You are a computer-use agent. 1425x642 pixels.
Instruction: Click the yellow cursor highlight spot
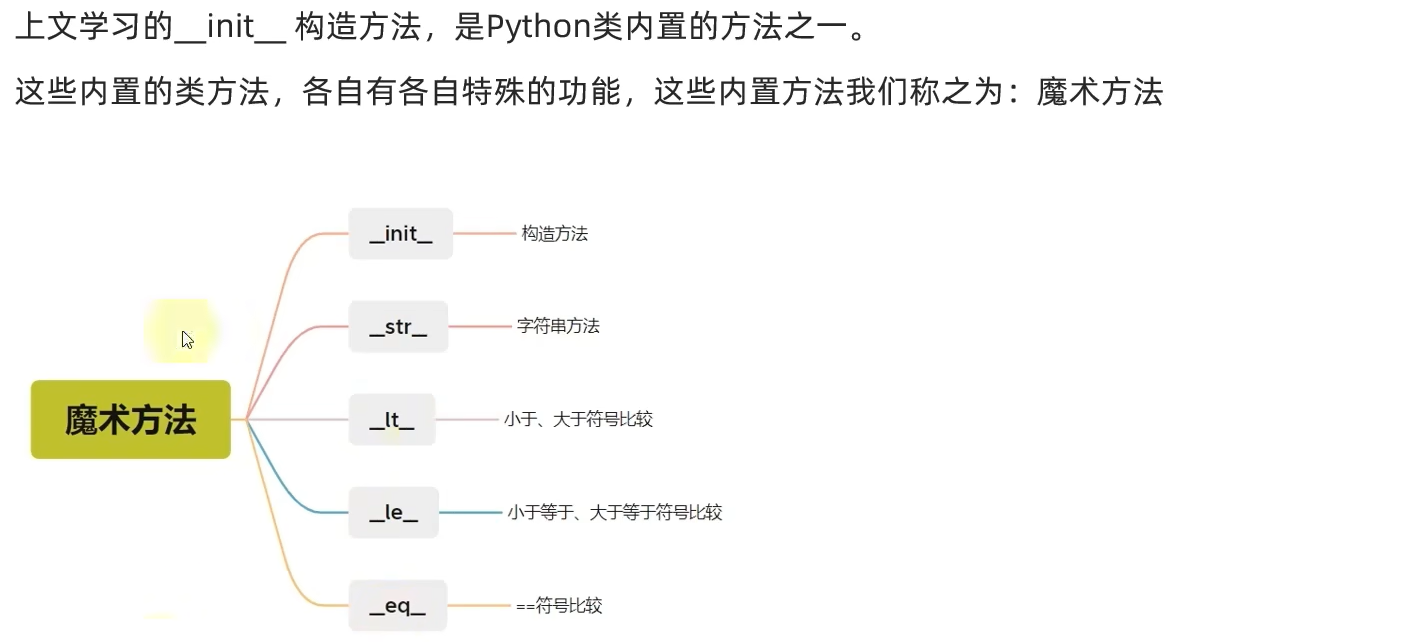point(181,331)
